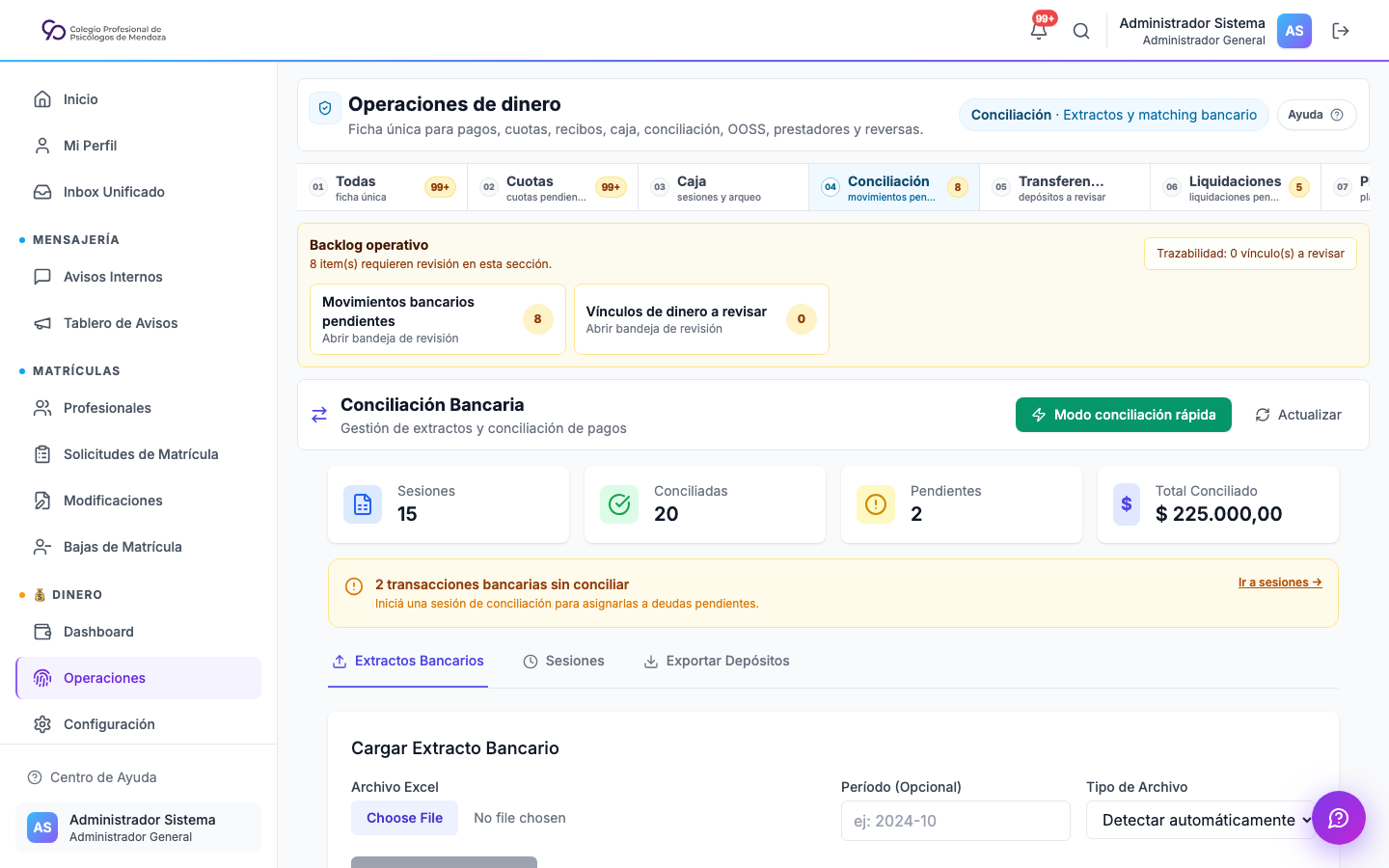Click the swap arrows icon by Conciliación Bancaria
Image resolution: width=1389 pixels, height=868 pixels.
[x=319, y=415]
